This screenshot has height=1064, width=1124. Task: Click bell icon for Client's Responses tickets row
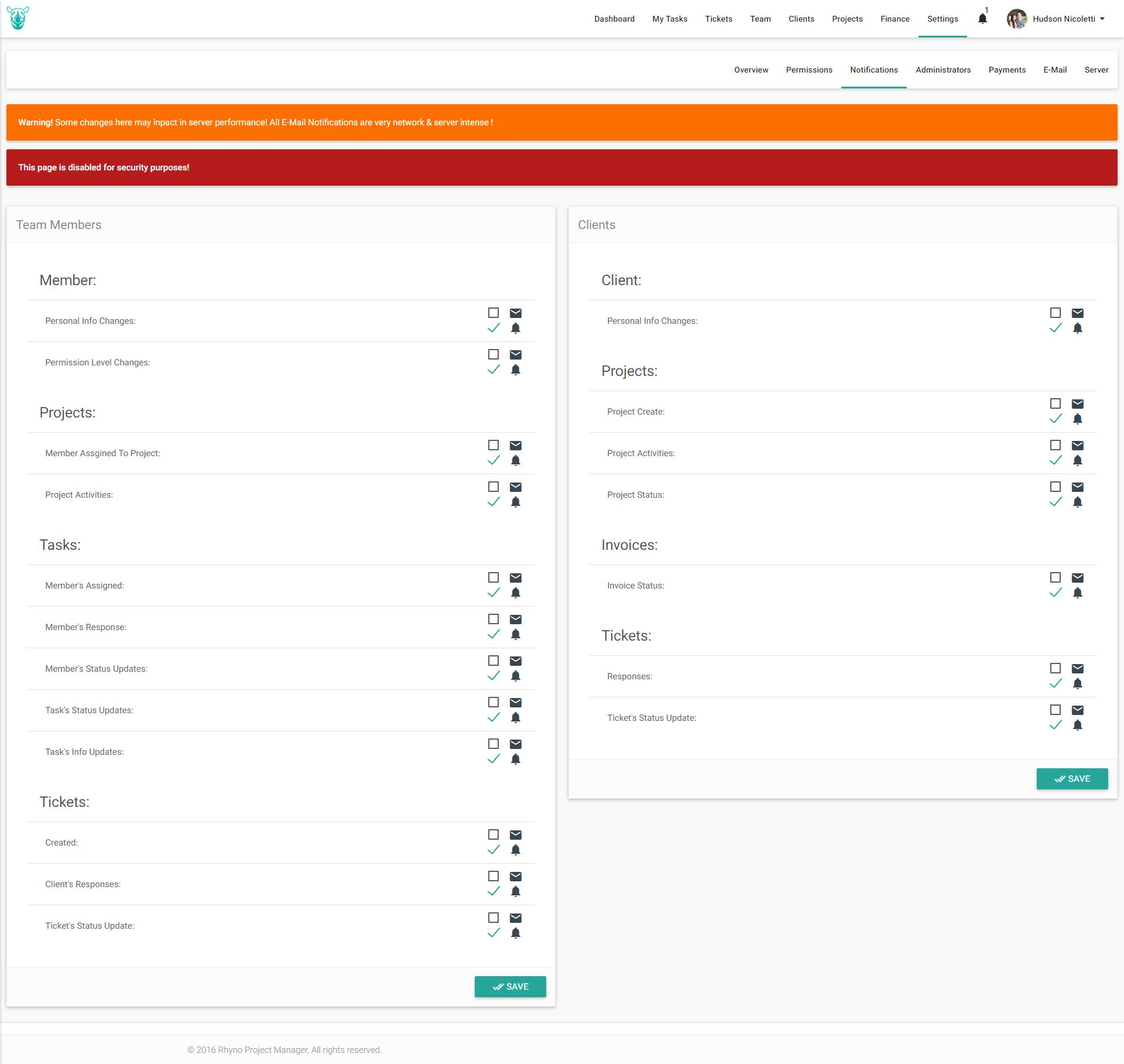click(x=515, y=891)
